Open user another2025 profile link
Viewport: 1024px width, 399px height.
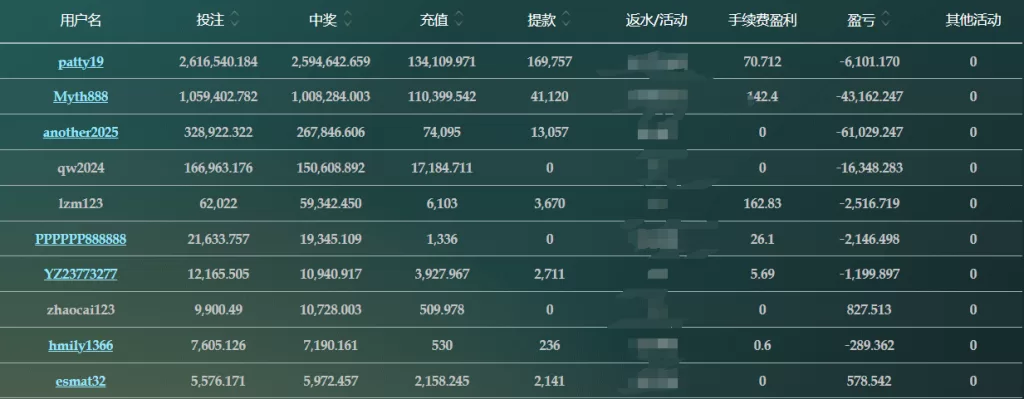click(81, 133)
